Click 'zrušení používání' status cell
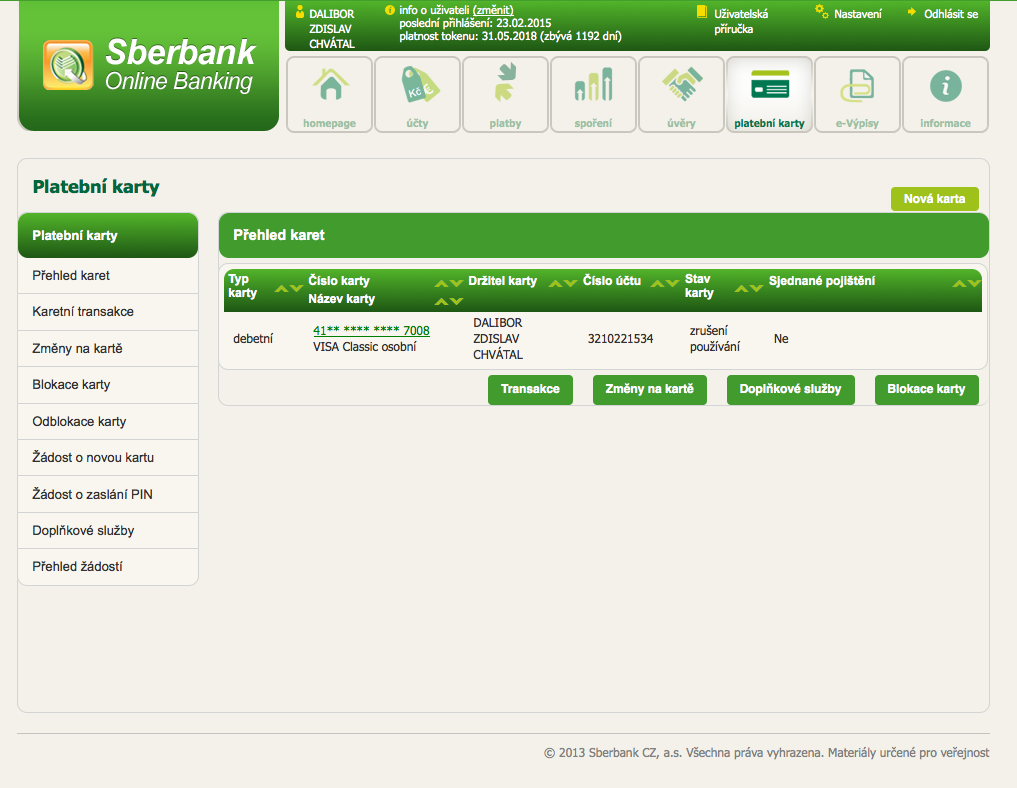Viewport: 1017px width, 788px height. (715, 339)
